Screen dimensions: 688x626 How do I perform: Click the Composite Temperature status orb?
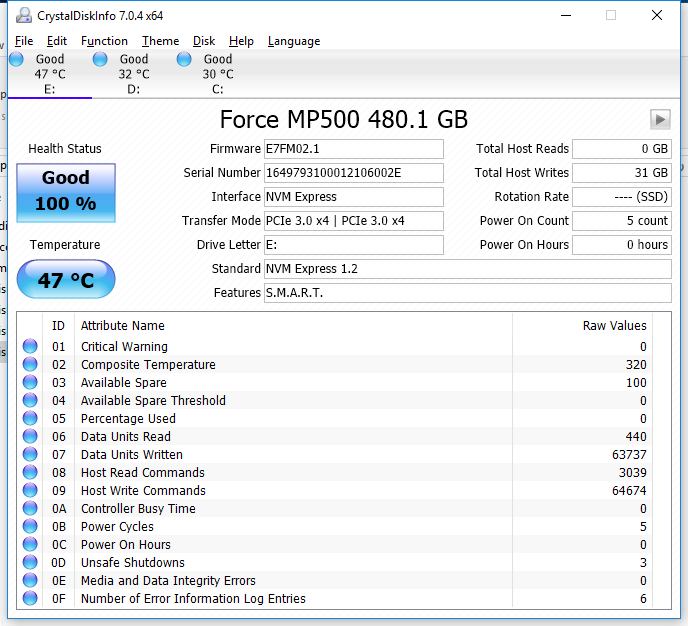click(30, 365)
